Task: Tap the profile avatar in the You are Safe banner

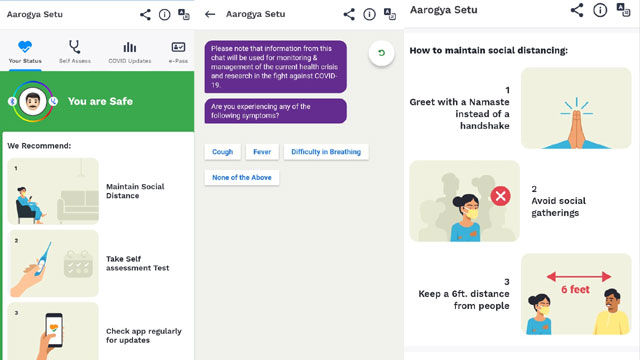Action: coord(33,101)
